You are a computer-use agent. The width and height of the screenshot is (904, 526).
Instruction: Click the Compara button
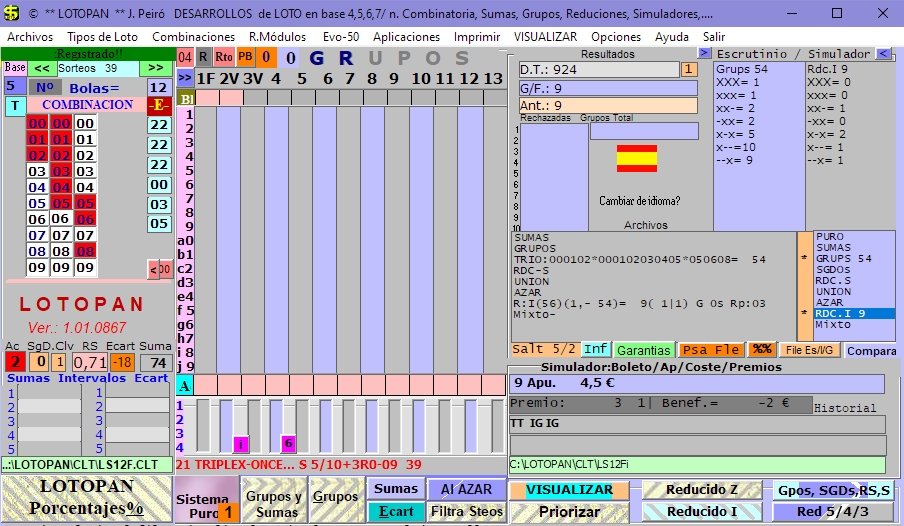[871, 351]
